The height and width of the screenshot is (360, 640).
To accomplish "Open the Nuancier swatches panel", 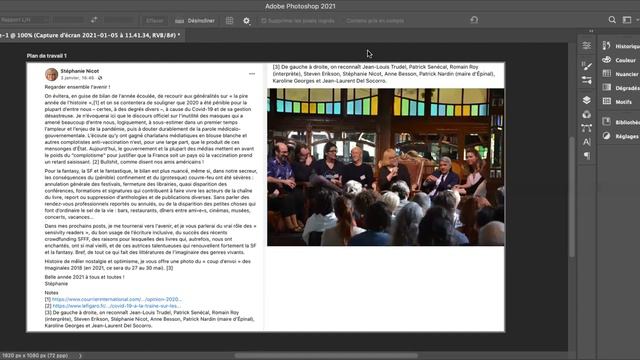I will (621, 74).
